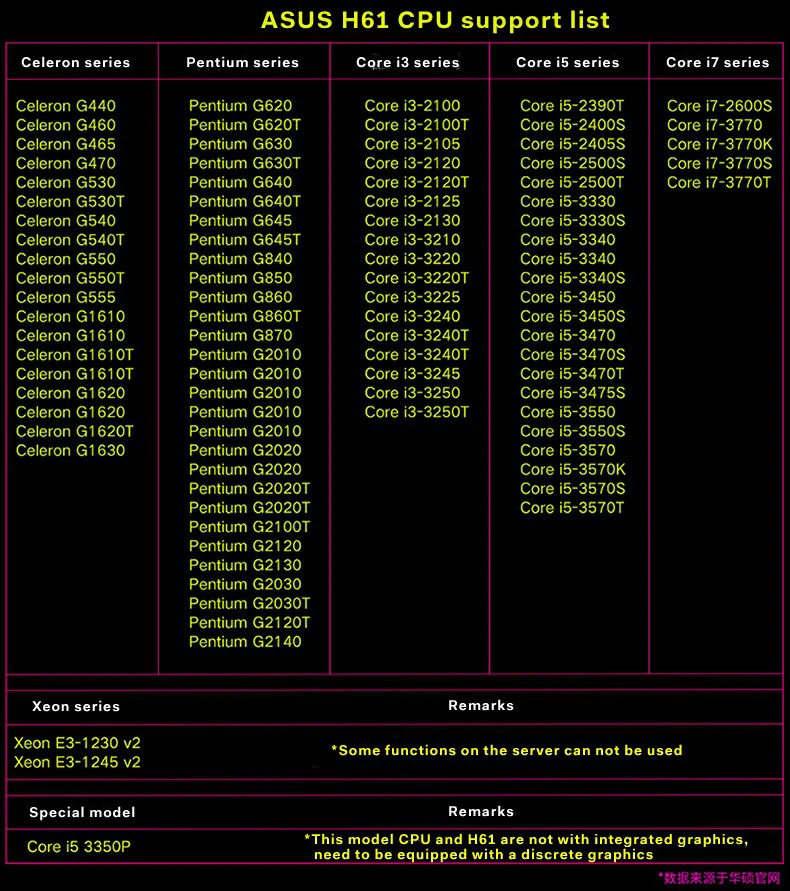The height and width of the screenshot is (891, 790).
Task: Select the discrete graphics remark line
Action: coord(526,847)
